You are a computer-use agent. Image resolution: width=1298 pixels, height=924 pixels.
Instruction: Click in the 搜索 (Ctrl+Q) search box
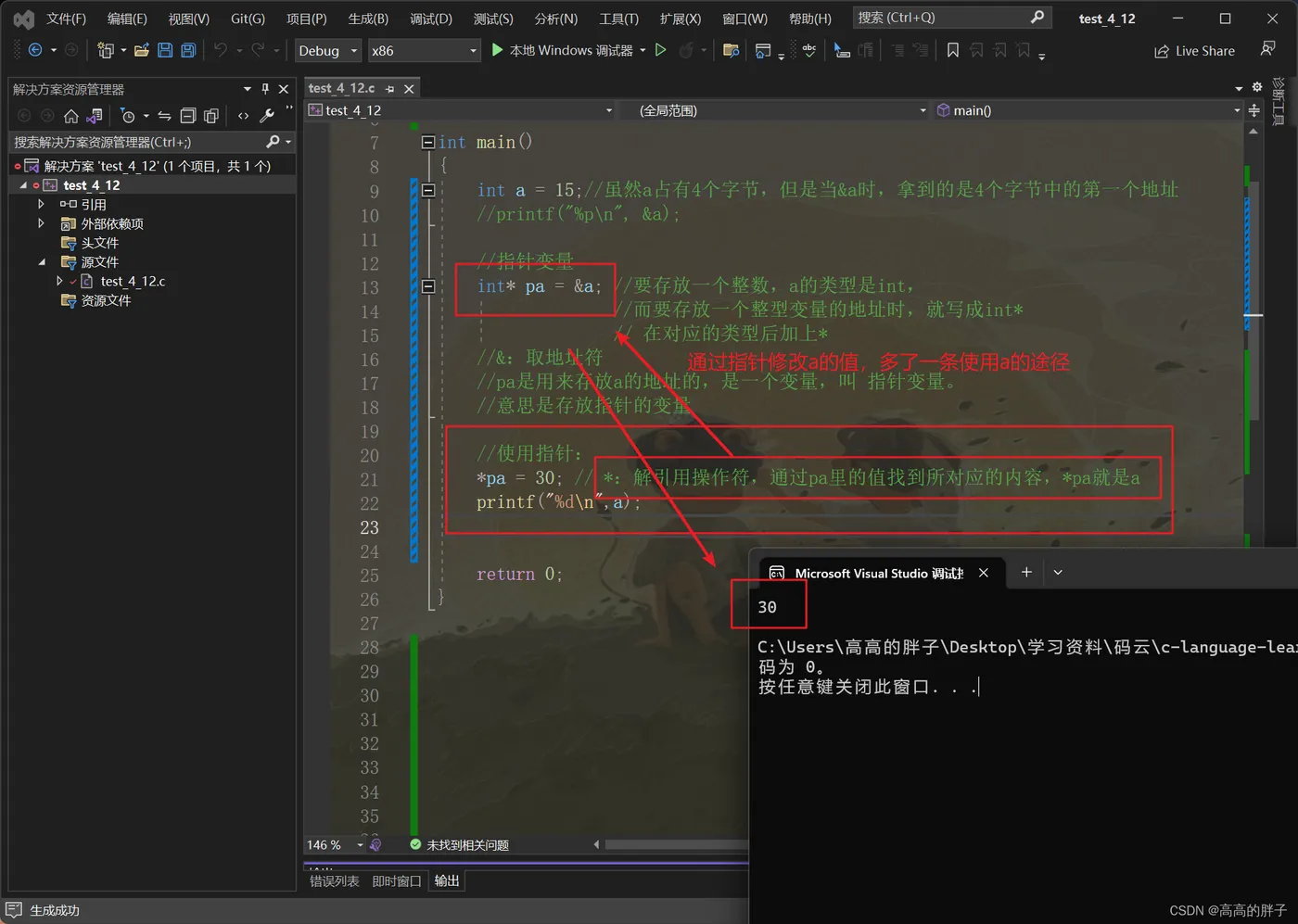(x=952, y=18)
